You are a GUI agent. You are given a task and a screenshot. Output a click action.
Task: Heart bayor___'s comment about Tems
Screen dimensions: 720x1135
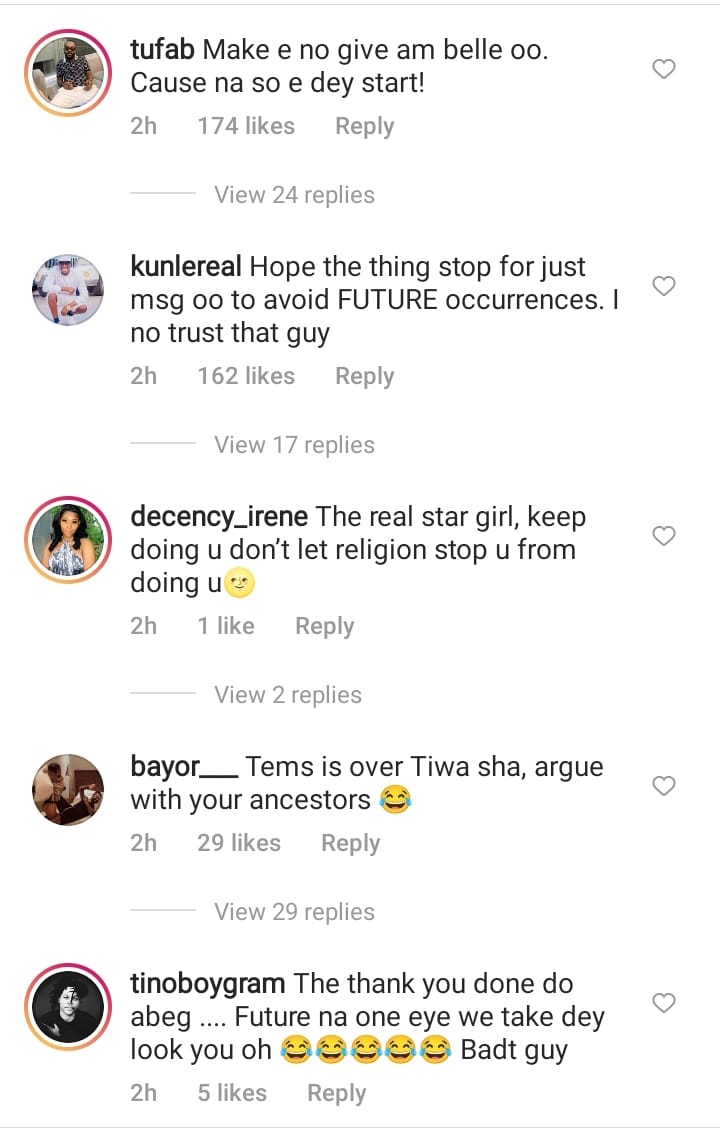(664, 786)
